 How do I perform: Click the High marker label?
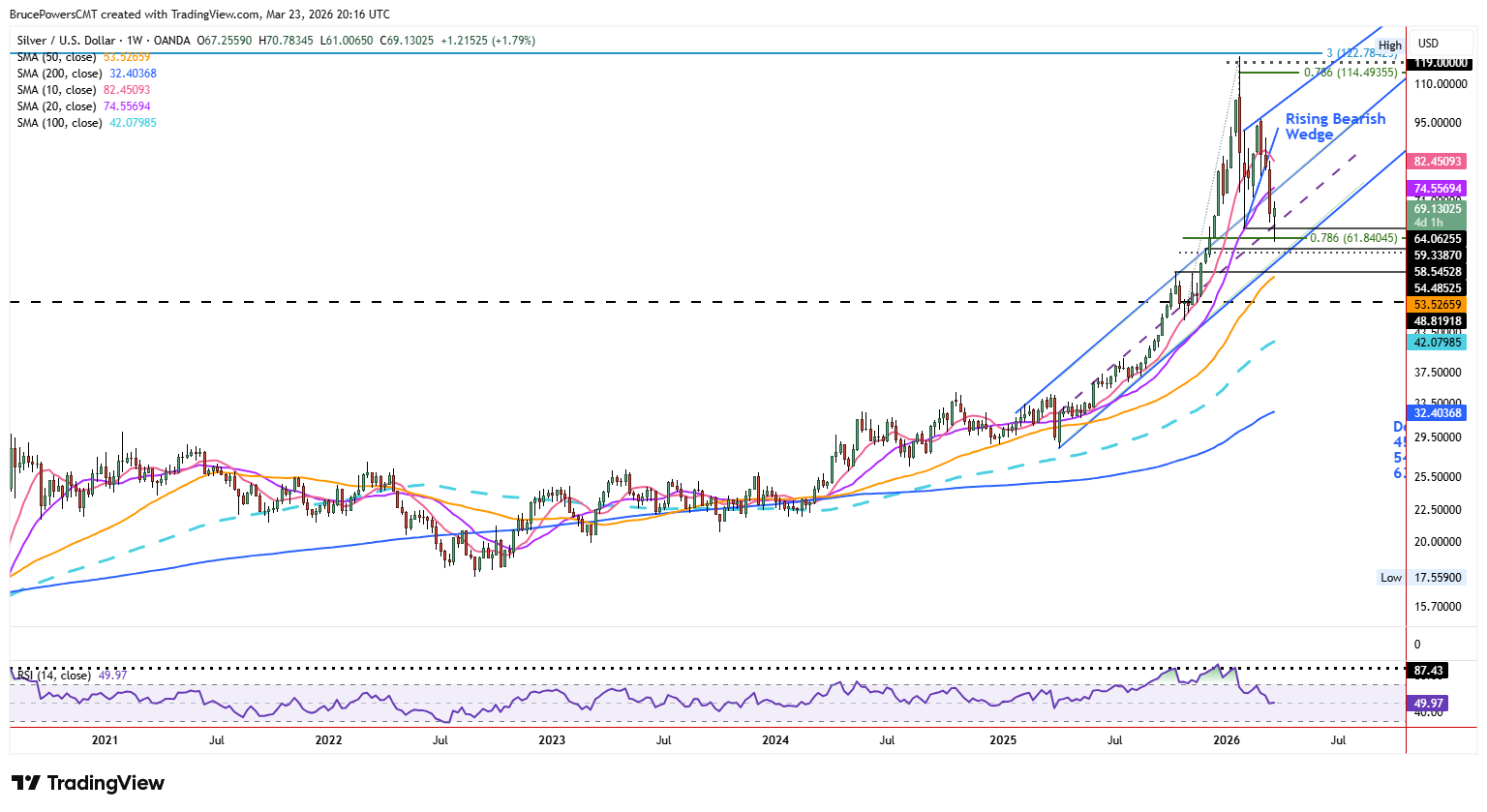[1390, 45]
